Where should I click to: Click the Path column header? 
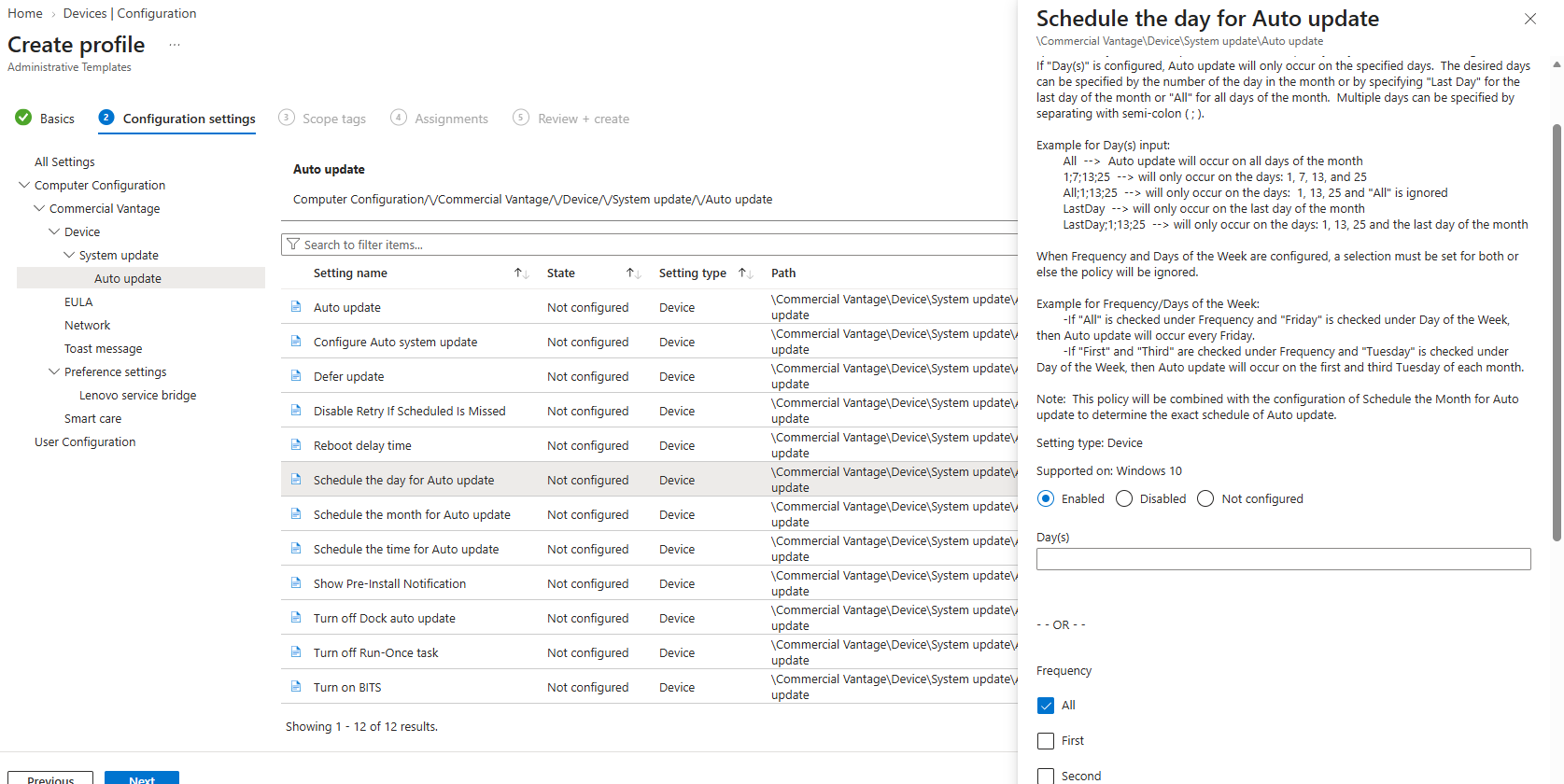783,273
